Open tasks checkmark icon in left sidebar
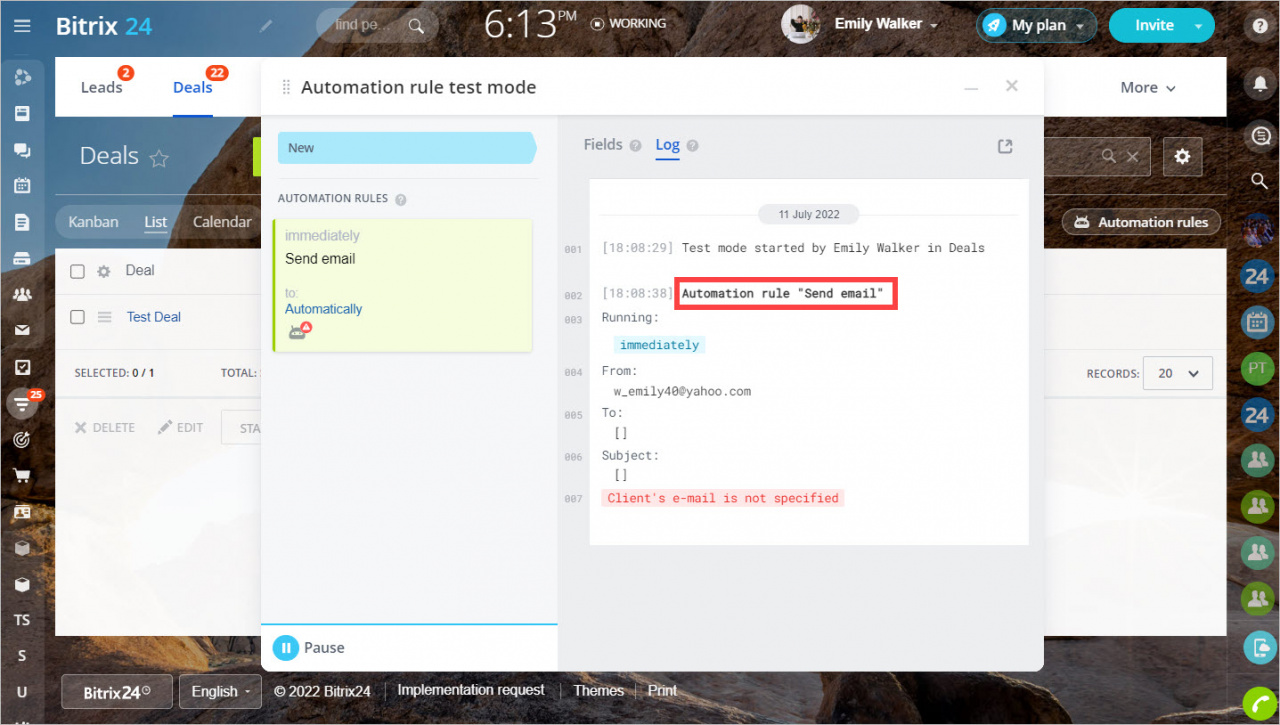 [x=22, y=367]
